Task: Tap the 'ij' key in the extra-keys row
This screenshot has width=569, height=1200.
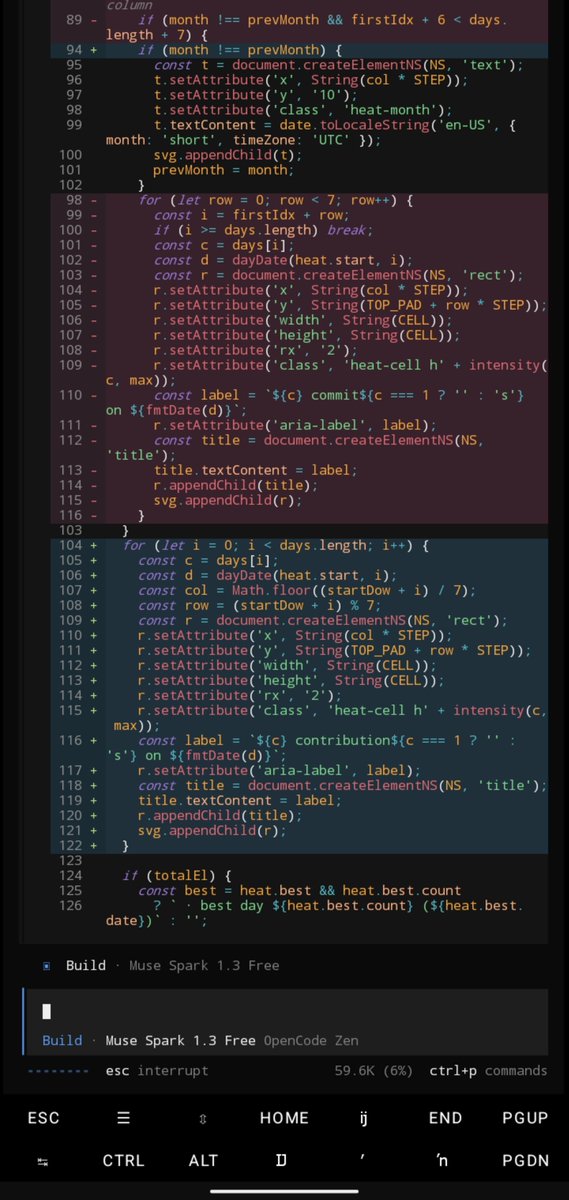Action: pyautogui.click(x=364, y=1118)
